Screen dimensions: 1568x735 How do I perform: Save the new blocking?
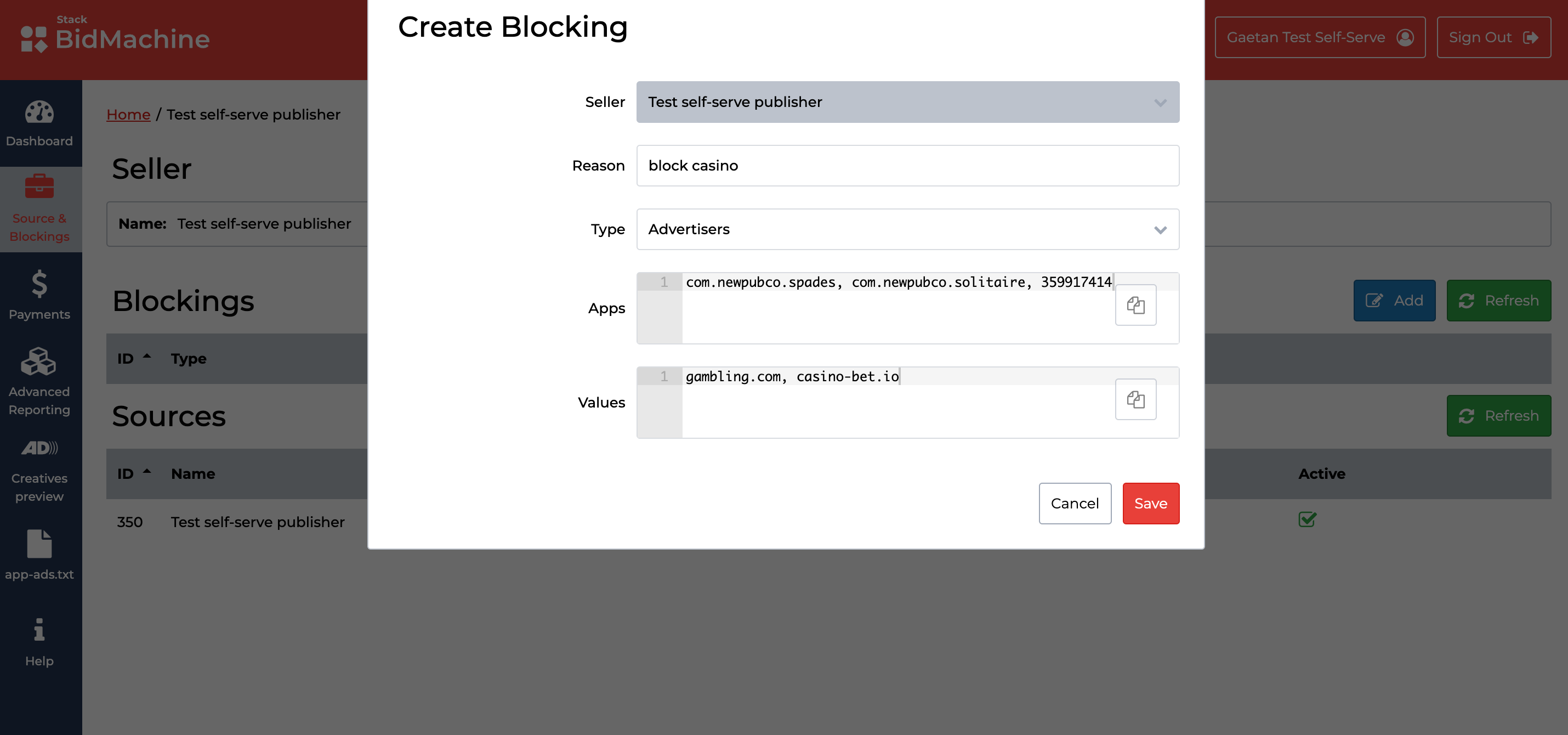click(1150, 504)
